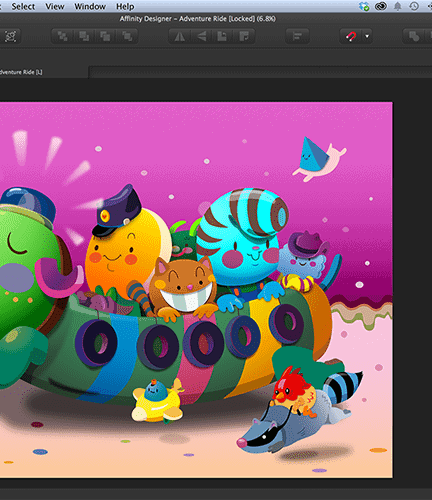The height and width of the screenshot is (500, 432).
Task: Open notifications bell in menu bar
Action: [398, 6]
